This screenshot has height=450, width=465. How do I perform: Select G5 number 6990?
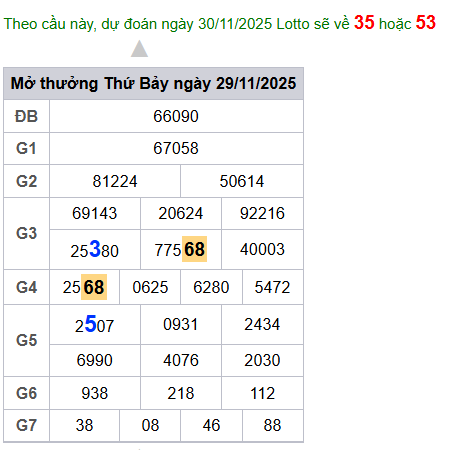pyautogui.click(x=95, y=360)
